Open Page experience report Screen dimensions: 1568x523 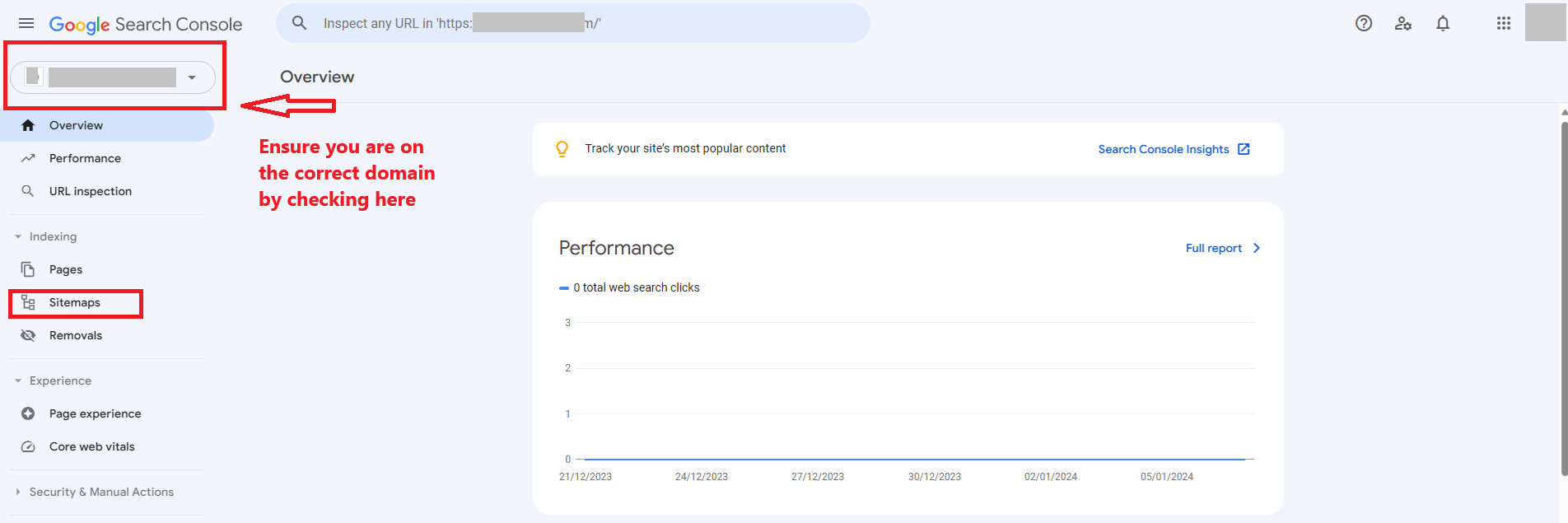point(107,413)
